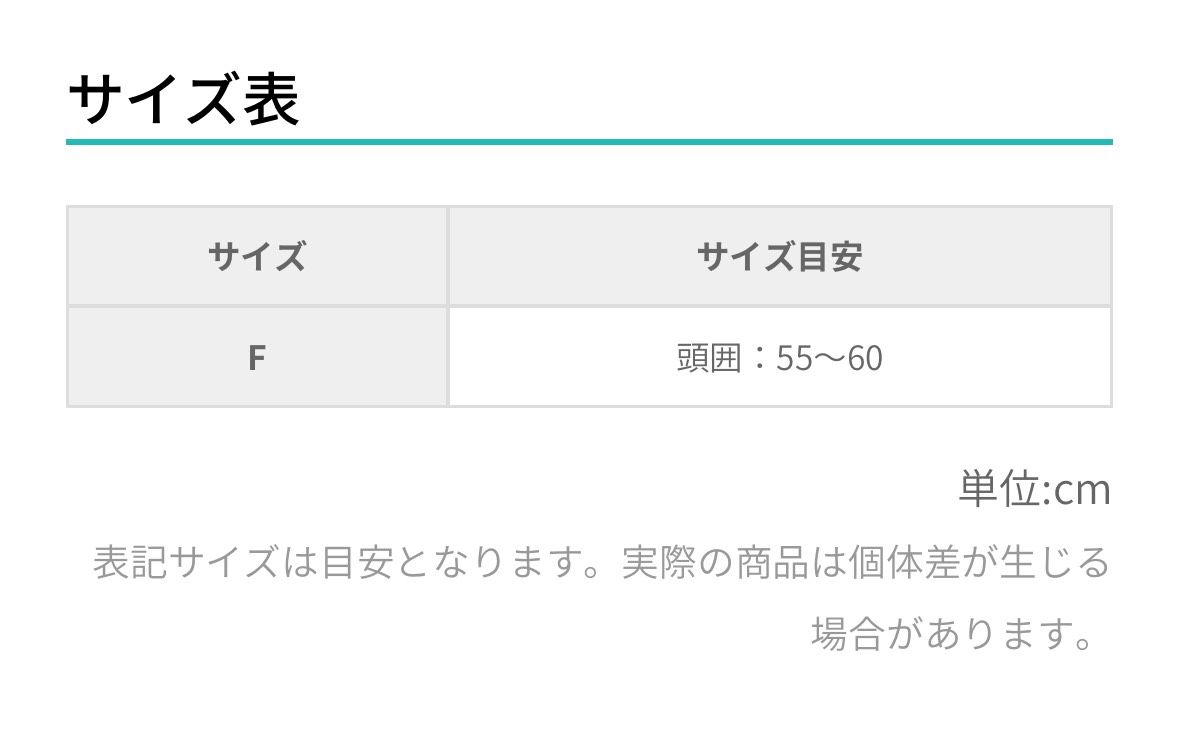Click the 場合があります。 line of the note
This screenshot has height=739, width=1179.
(x=950, y=633)
